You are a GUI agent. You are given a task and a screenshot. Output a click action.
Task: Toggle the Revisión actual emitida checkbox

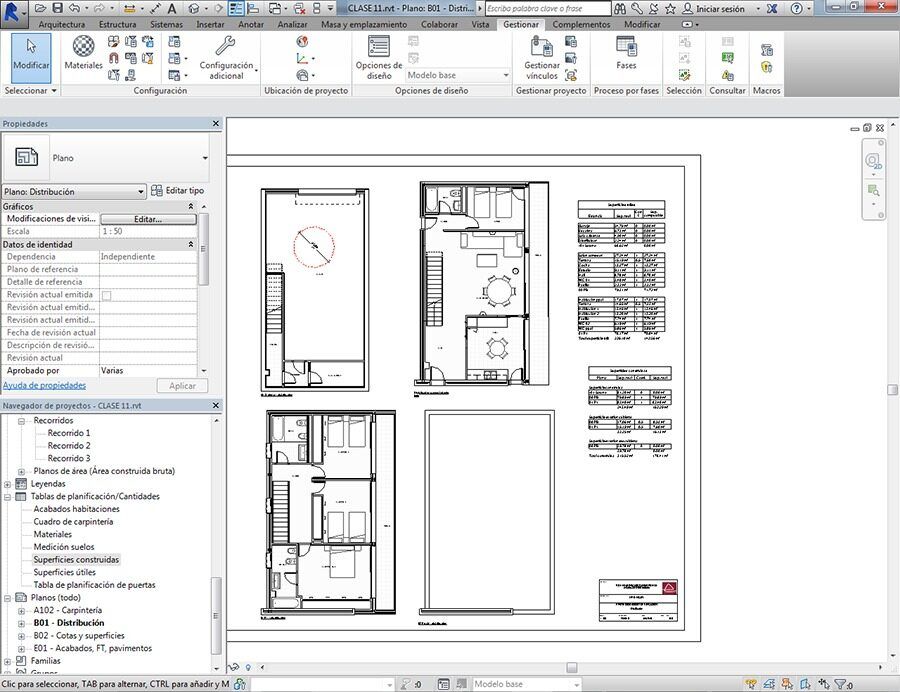pyautogui.click(x=106, y=295)
